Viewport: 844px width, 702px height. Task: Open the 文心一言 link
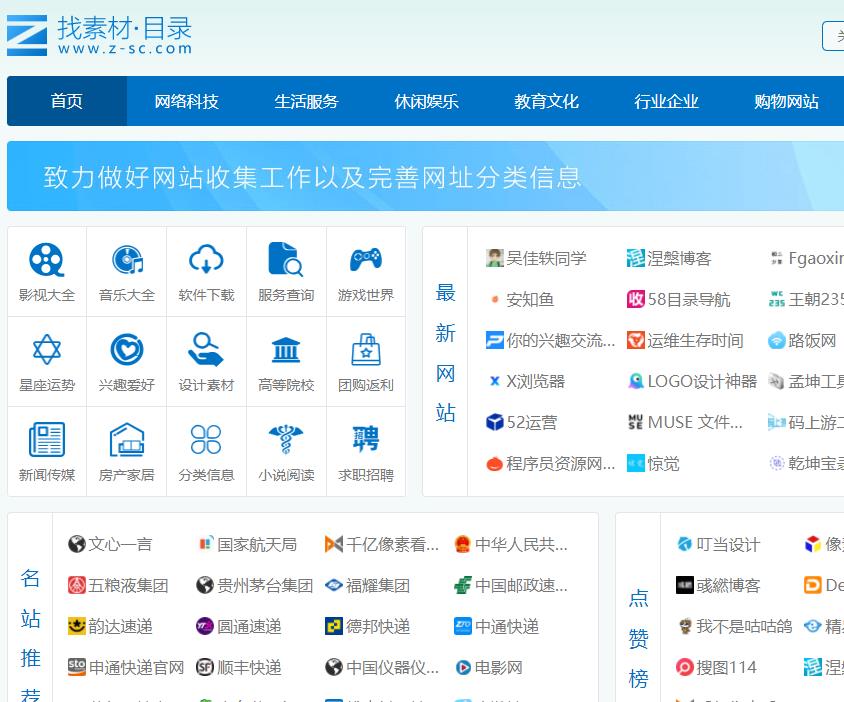[x=120, y=544]
